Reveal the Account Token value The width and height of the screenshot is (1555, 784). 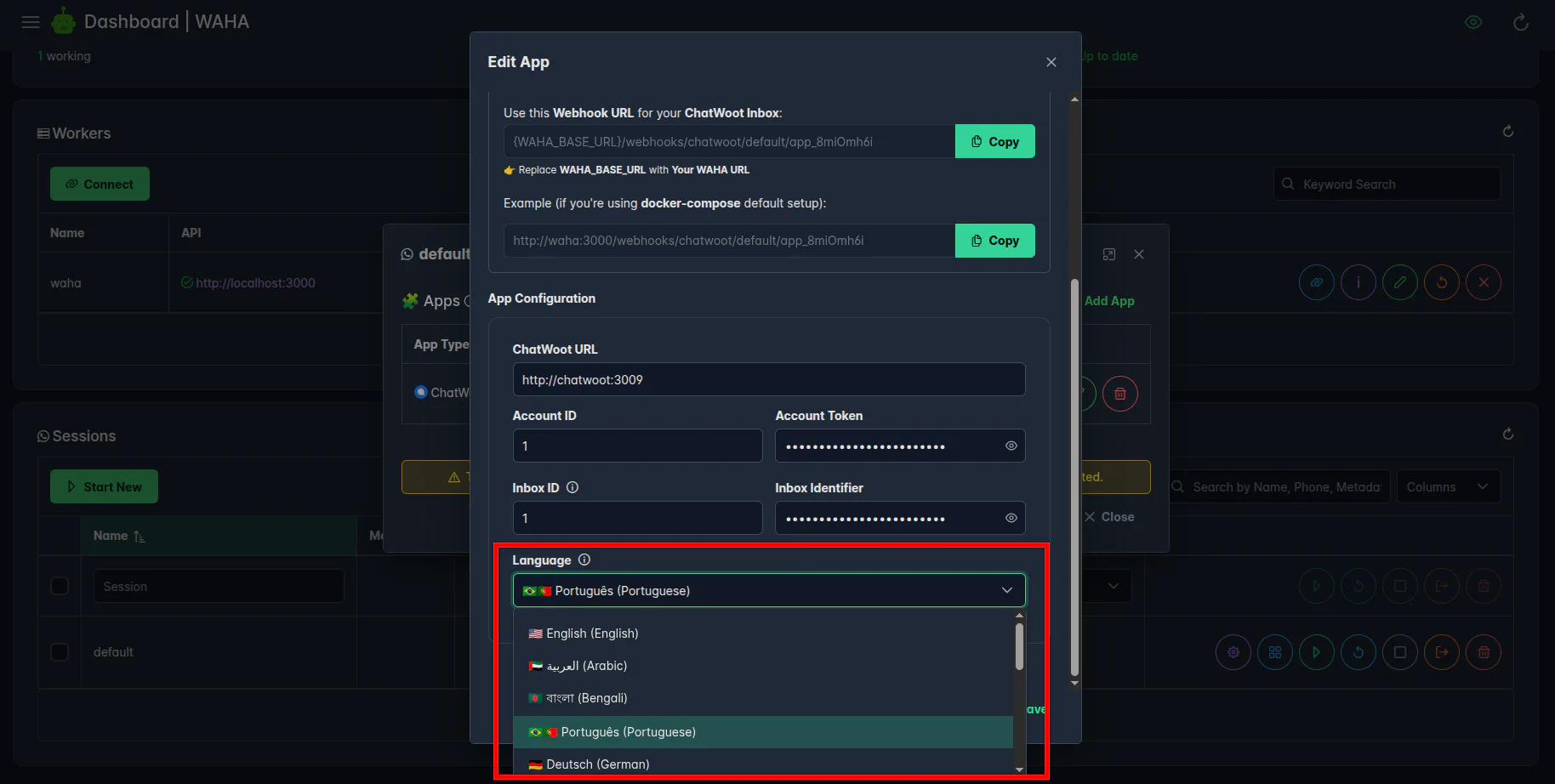[x=1011, y=446]
